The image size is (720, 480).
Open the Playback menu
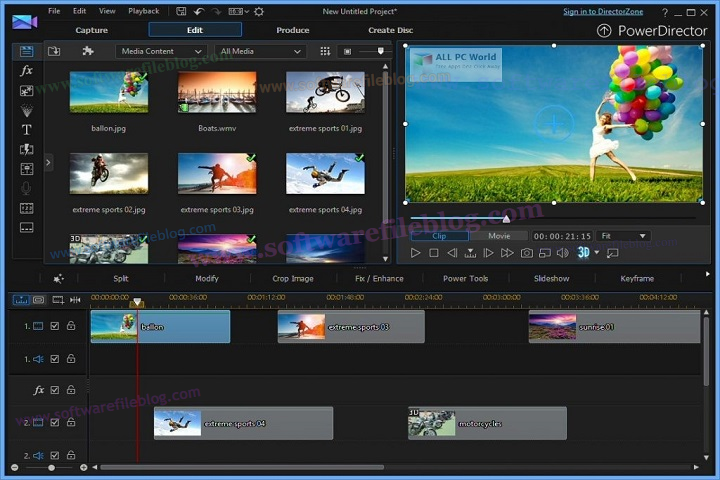point(144,11)
